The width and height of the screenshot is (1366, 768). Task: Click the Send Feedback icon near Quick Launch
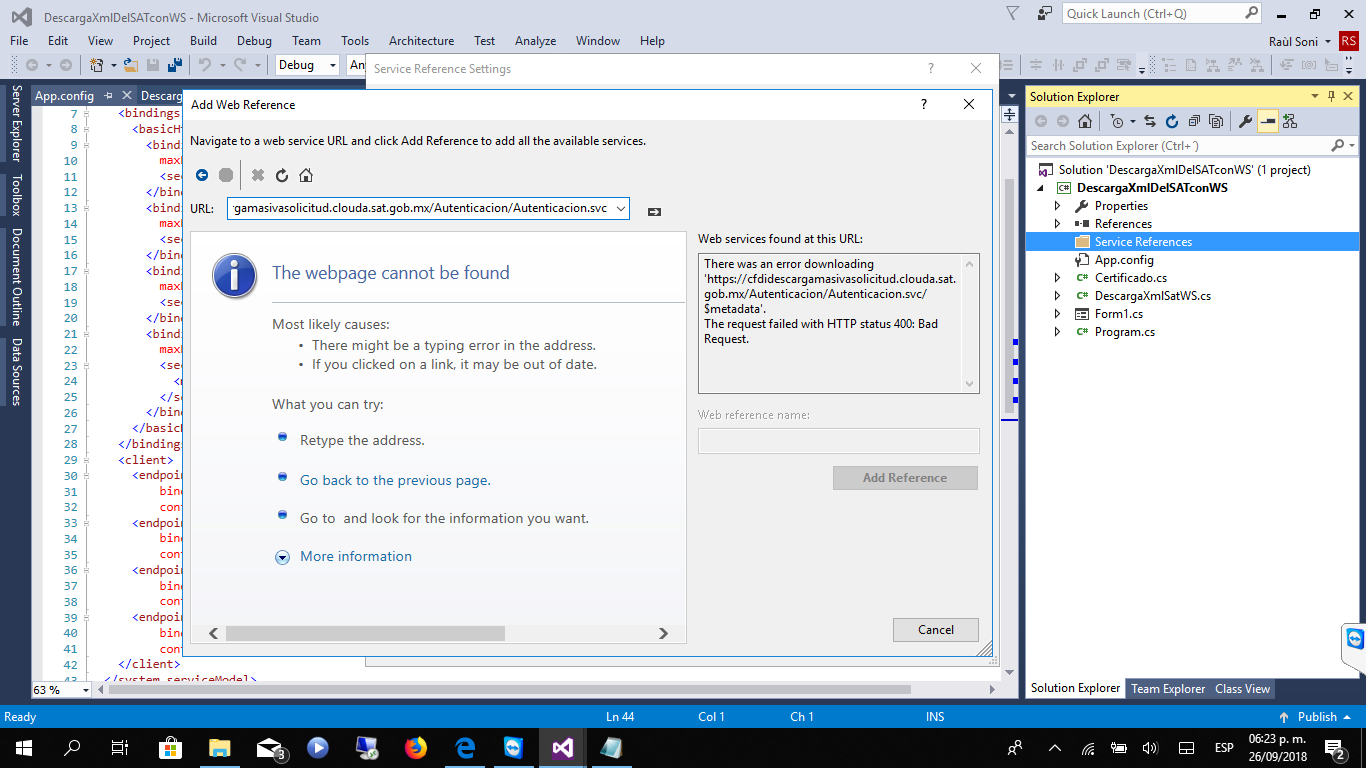click(1045, 13)
